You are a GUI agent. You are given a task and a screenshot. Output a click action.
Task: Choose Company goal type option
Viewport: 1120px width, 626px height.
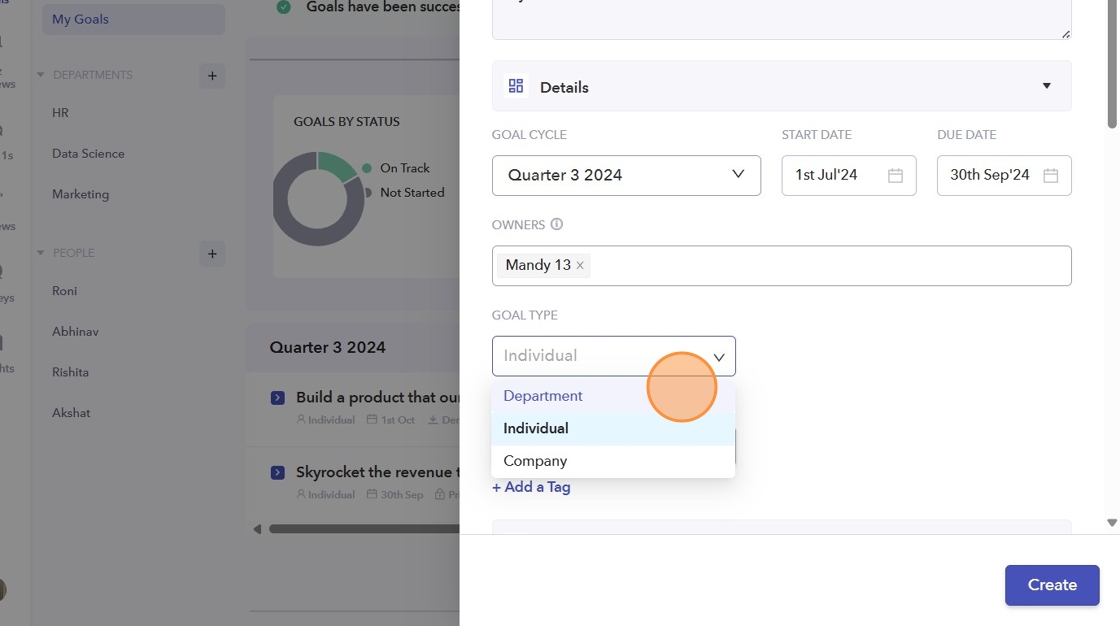[x=535, y=461]
